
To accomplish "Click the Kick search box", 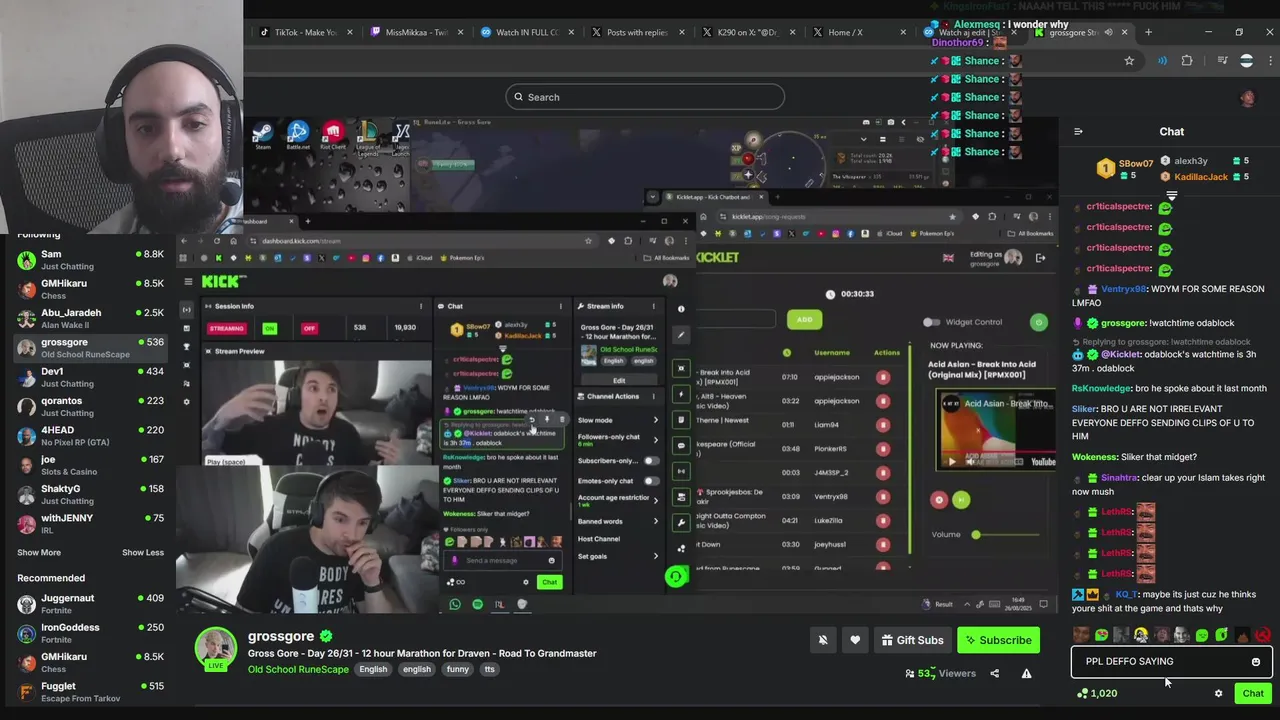I will [x=645, y=97].
